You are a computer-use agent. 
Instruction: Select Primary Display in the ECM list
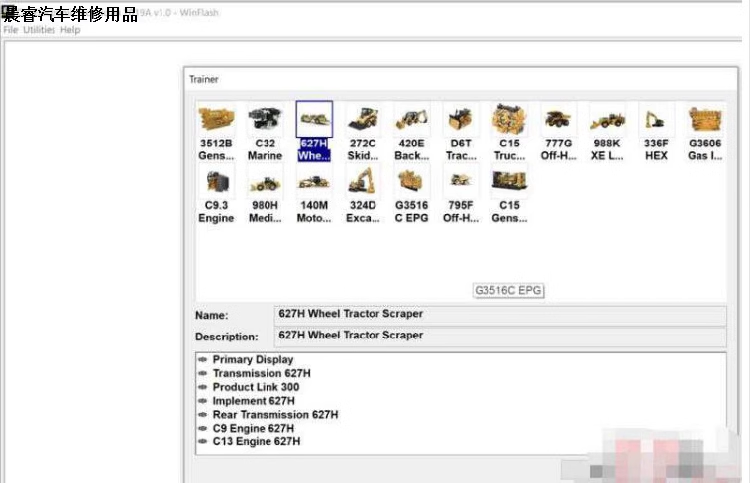[x=253, y=359]
